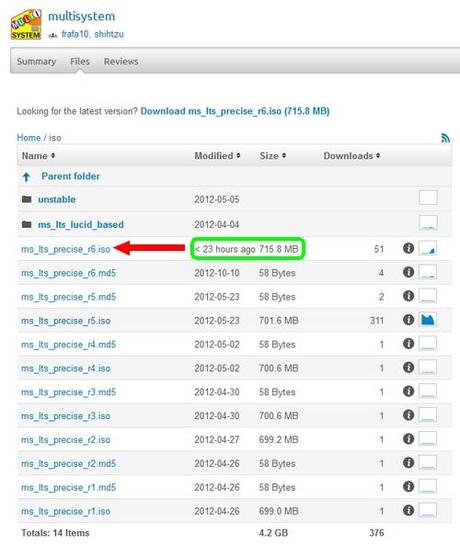Sort file list by Size
This screenshot has width=460, height=544.
[273, 156]
